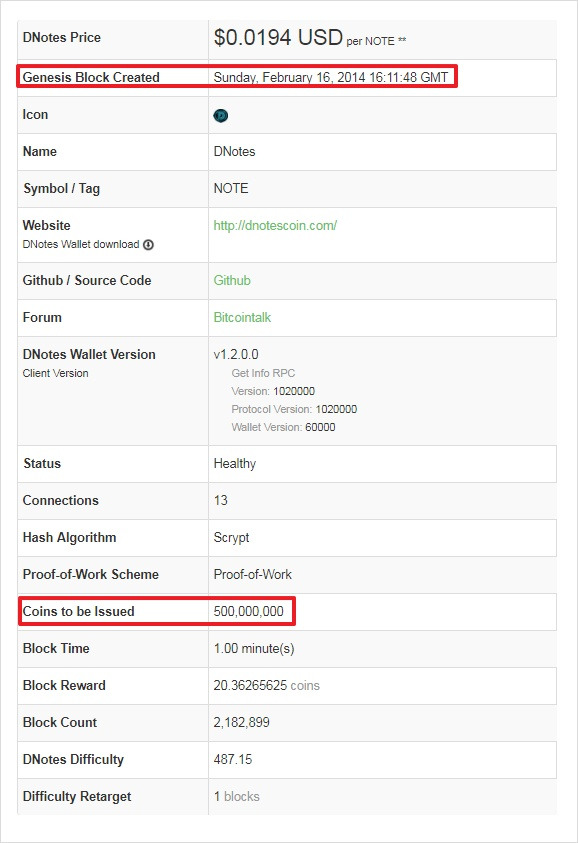Viewport: 578px width, 843px height.
Task: Open the dnotescoin.com website link
Action: (x=275, y=225)
